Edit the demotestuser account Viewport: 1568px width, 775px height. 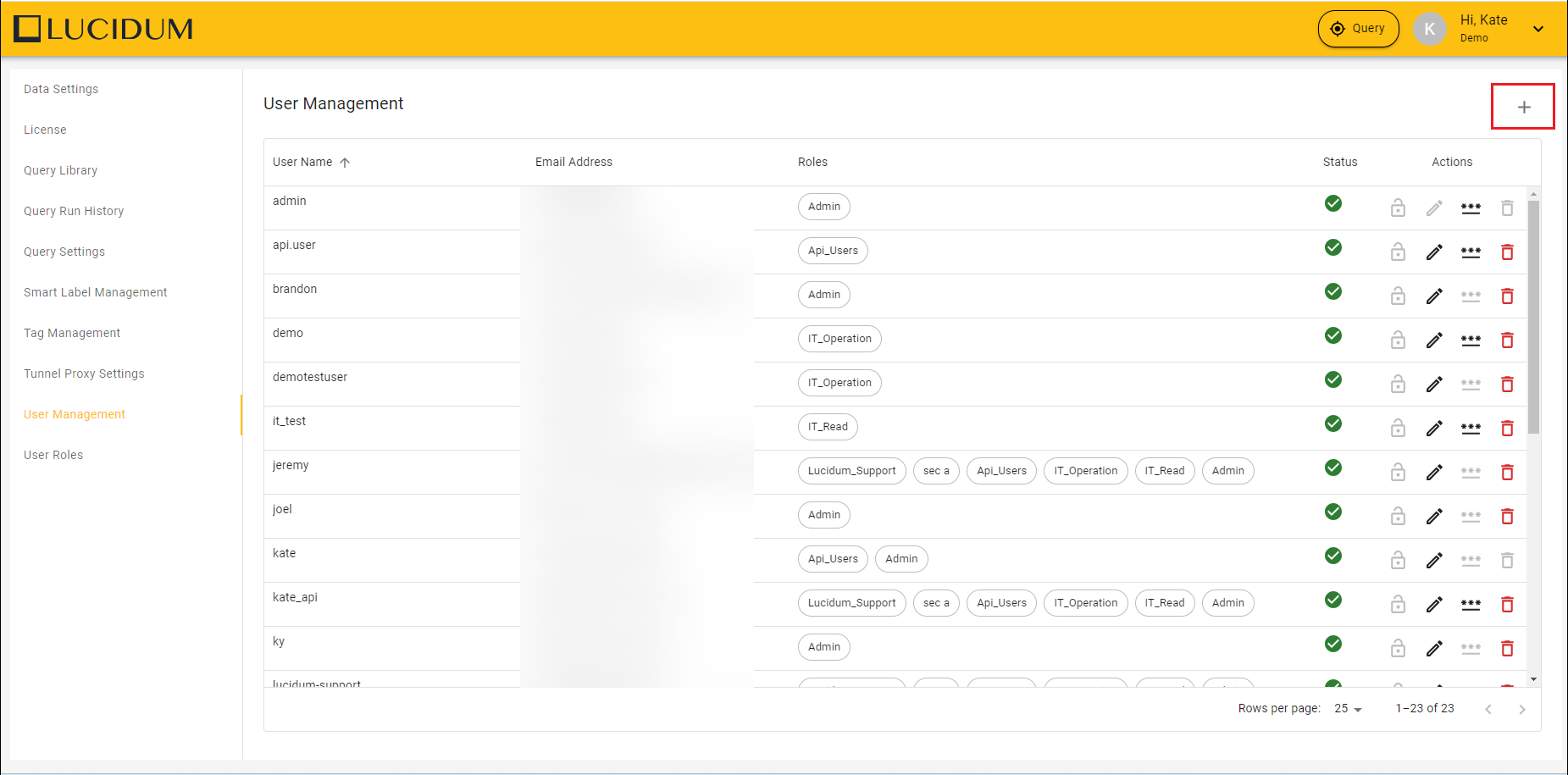[1434, 385]
